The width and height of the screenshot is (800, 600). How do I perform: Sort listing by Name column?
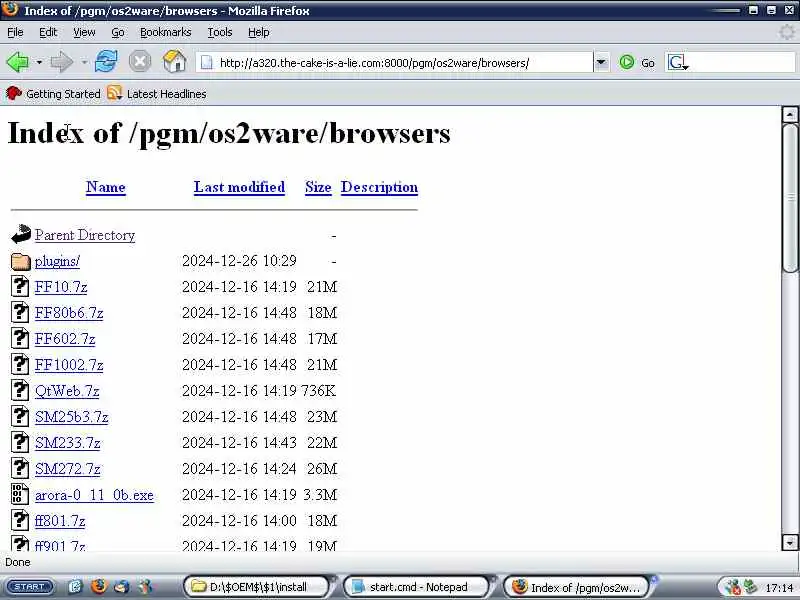106,187
